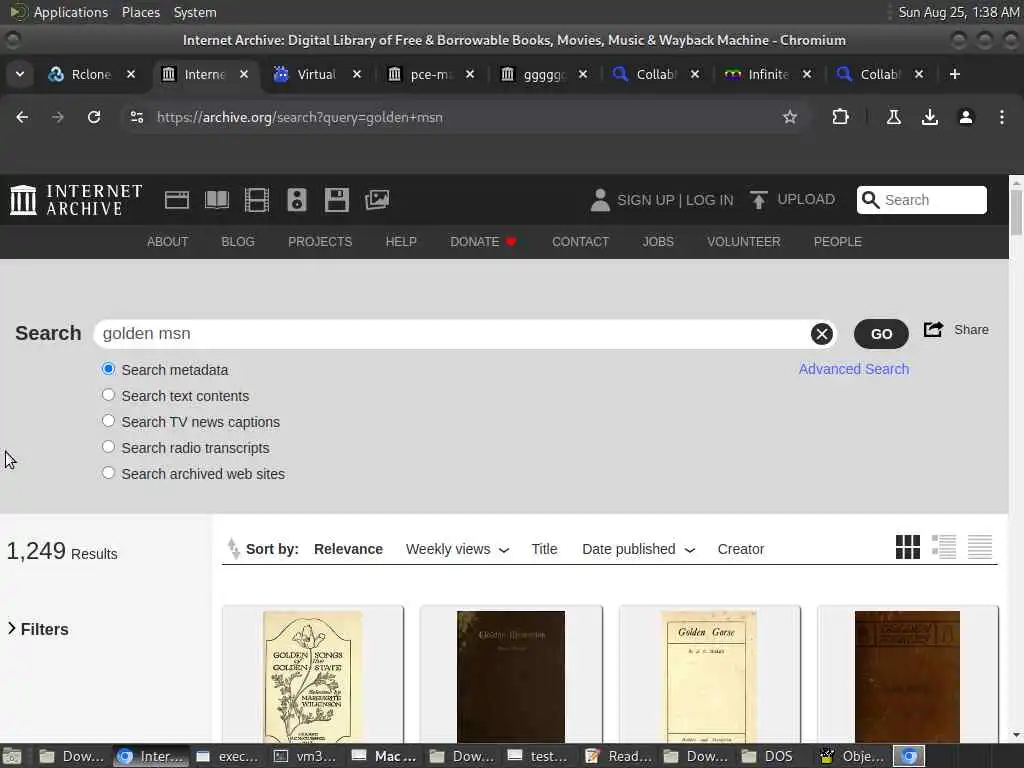The width and height of the screenshot is (1024, 768).
Task: Expand the Filters section
Action: coord(38,629)
